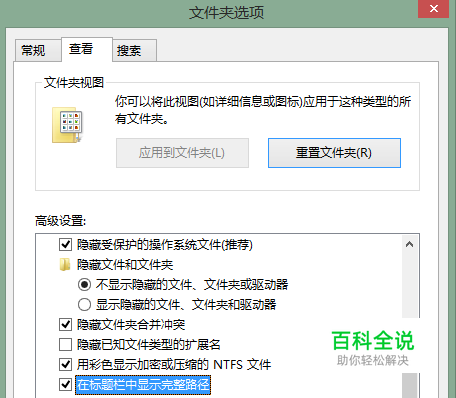456x398 pixels.
Task: Click the 隐藏文件和文件夹 folder icon
Action: pyautogui.click(x=65, y=265)
